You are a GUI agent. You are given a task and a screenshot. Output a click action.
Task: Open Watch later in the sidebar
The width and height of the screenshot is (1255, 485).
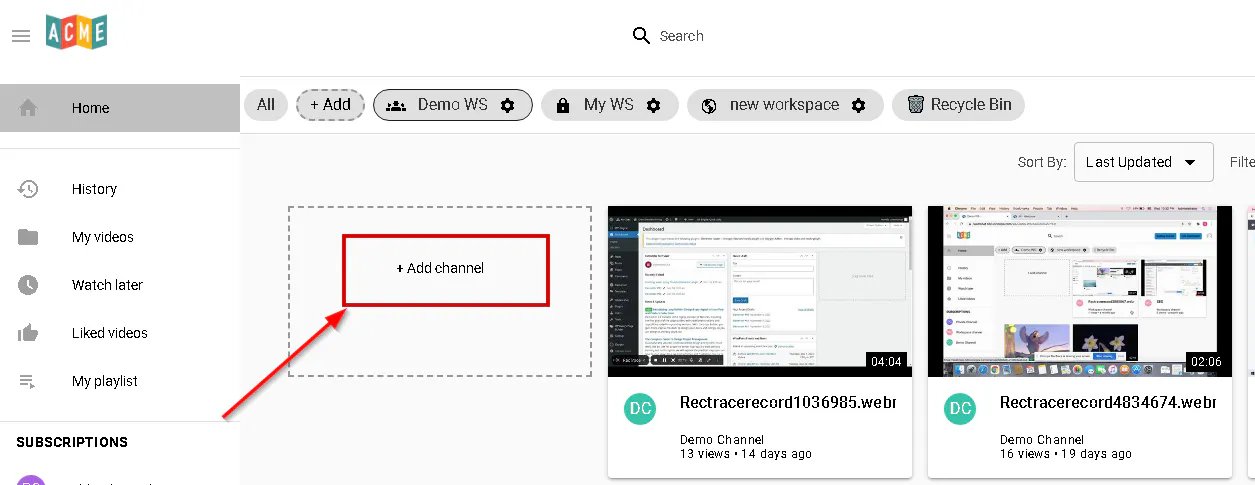(120, 285)
